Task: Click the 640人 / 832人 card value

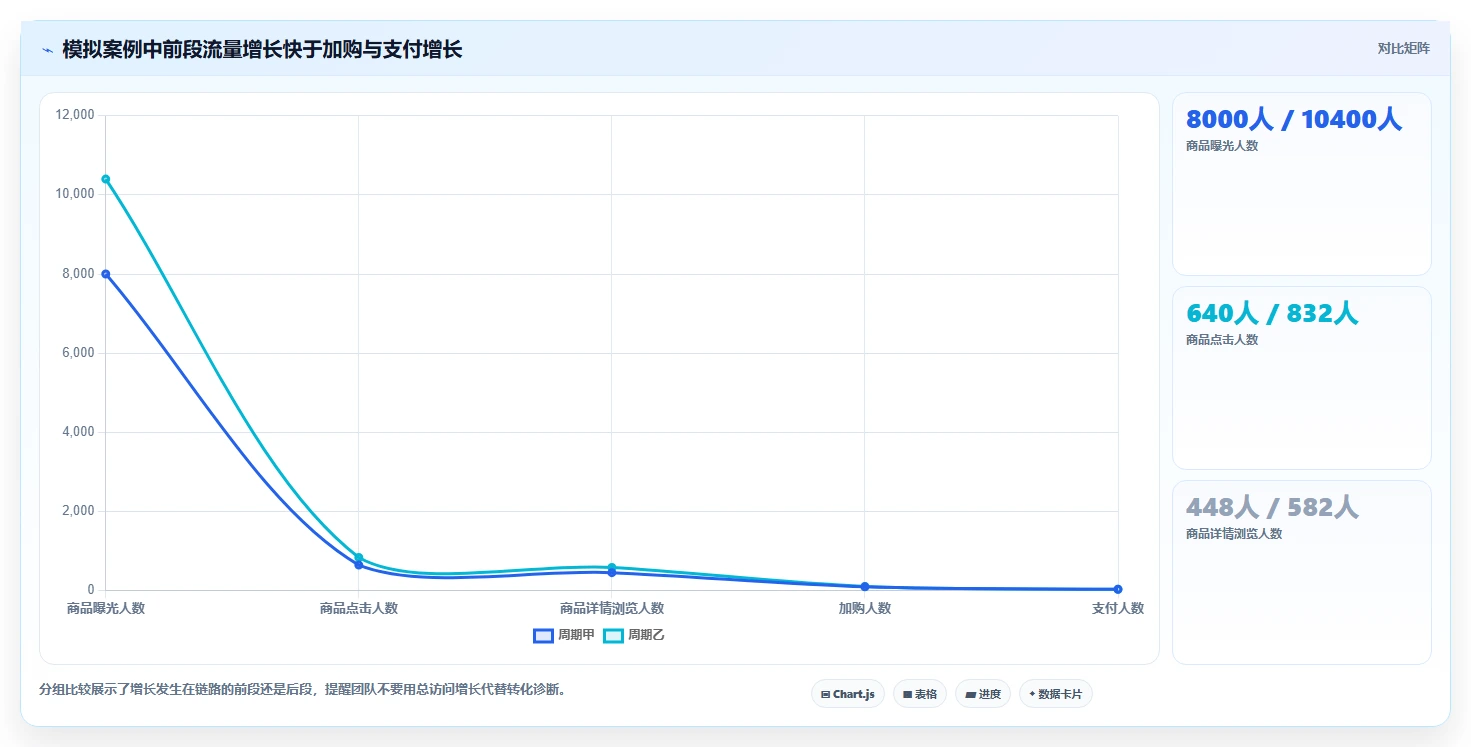Action: (1272, 313)
